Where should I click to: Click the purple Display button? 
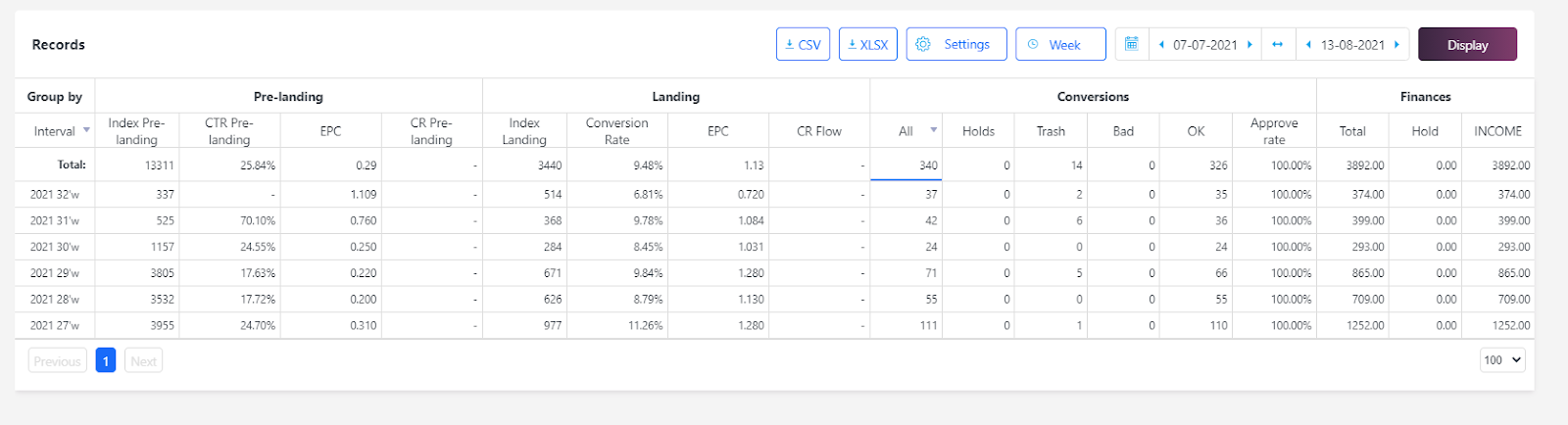pos(1467,44)
